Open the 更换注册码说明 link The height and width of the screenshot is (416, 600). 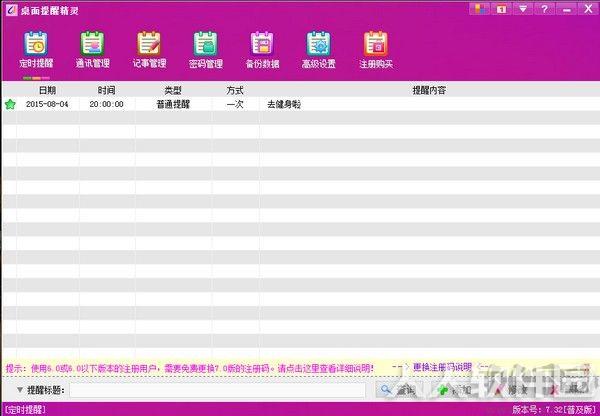[x=442, y=367]
